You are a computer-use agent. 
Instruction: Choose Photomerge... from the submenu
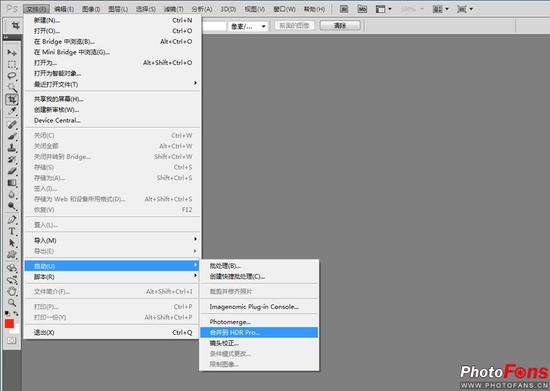(259, 322)
